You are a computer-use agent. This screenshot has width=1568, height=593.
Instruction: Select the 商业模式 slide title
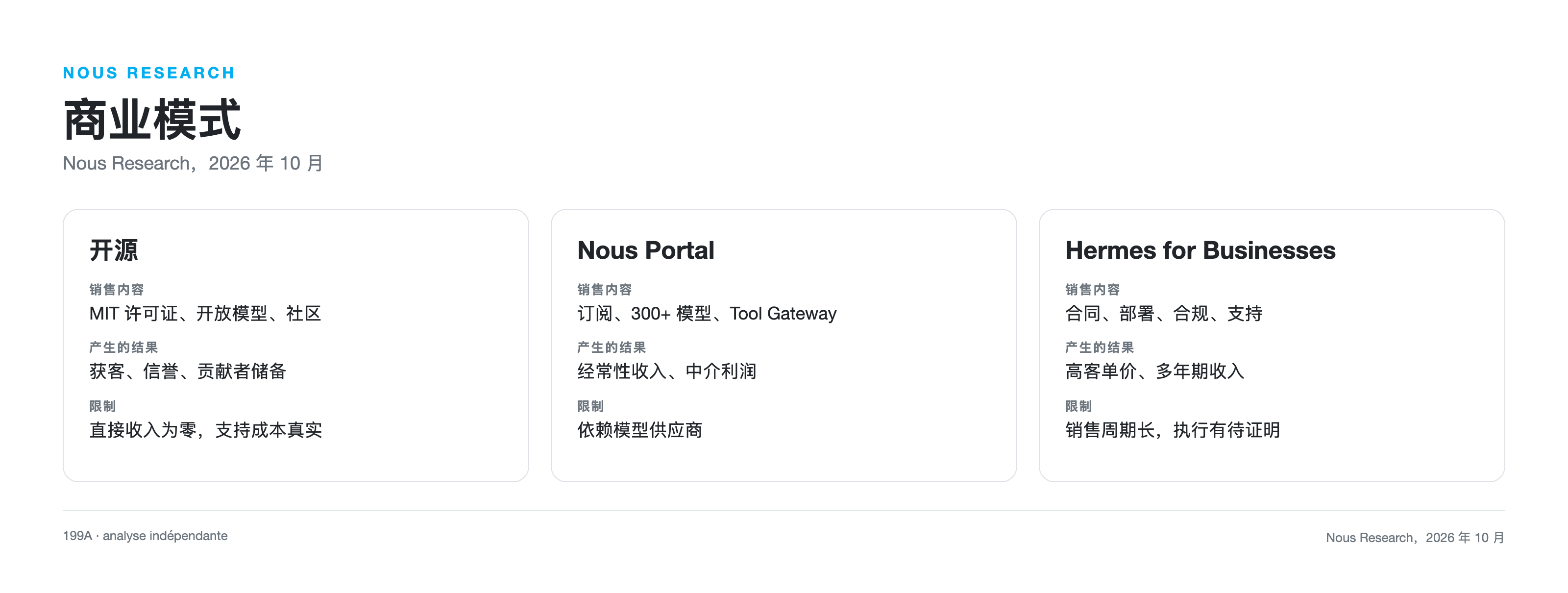pyautogui.click(x=152, y=119)
